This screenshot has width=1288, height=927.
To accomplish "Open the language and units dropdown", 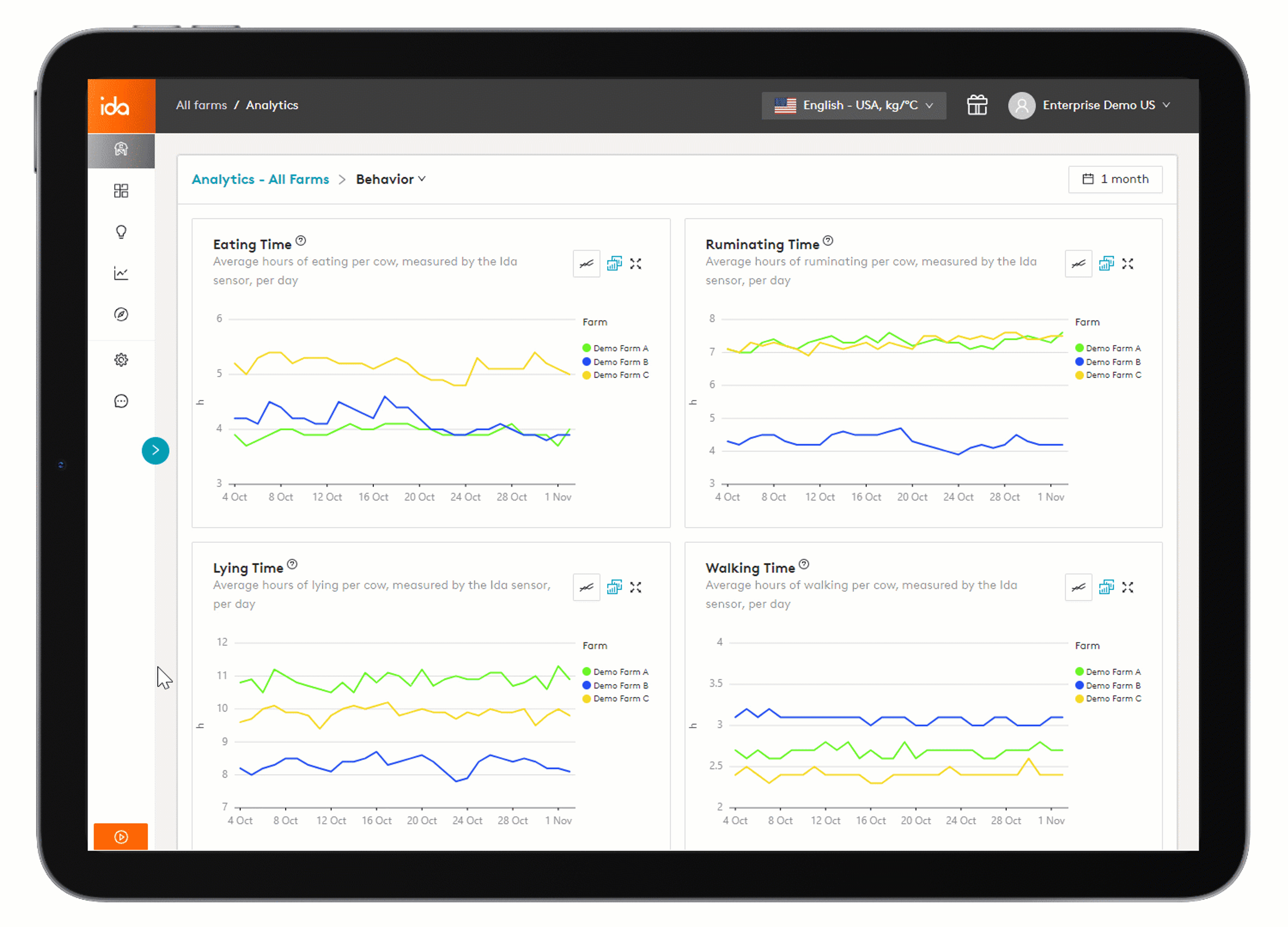I will [x=853, y=105].
